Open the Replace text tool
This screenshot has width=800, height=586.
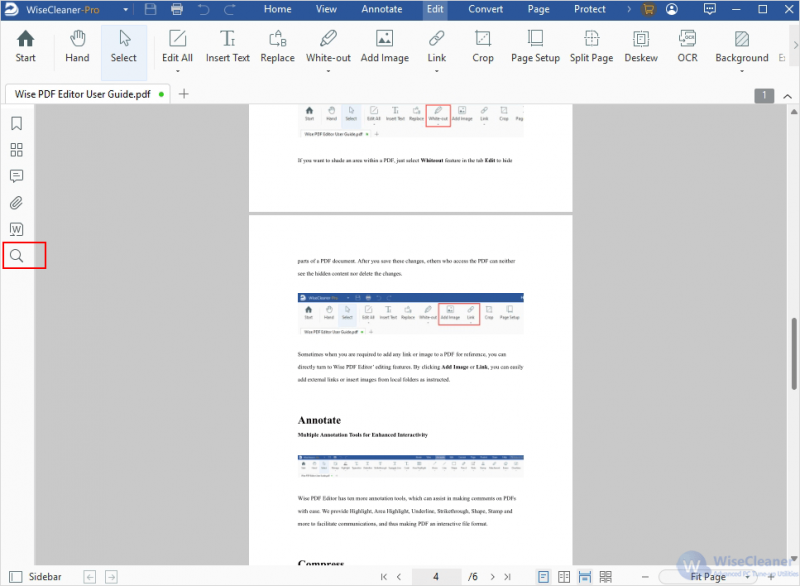click(278, 46)
